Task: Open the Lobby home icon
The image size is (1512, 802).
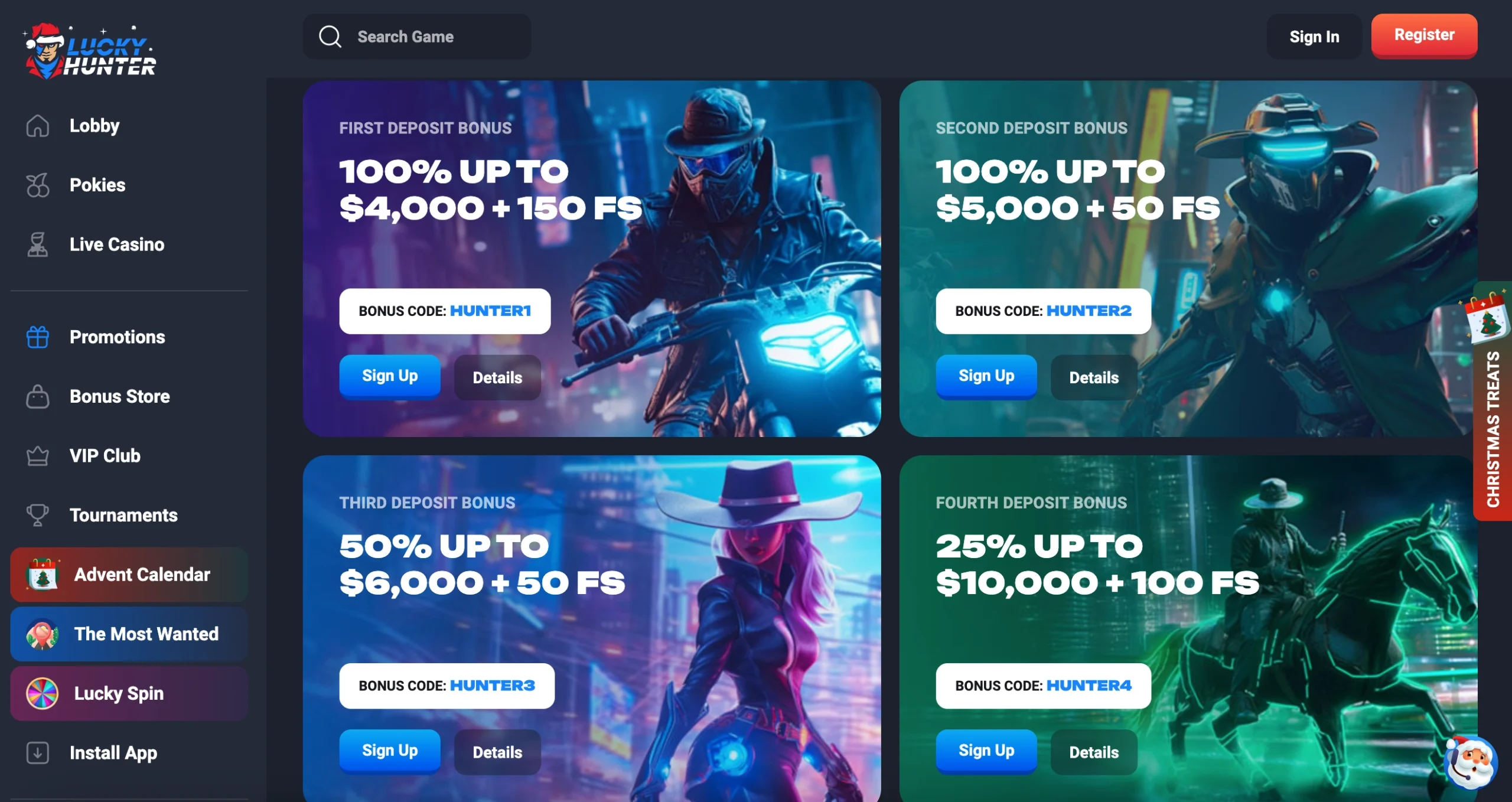Action: click(x=37, y=126)
